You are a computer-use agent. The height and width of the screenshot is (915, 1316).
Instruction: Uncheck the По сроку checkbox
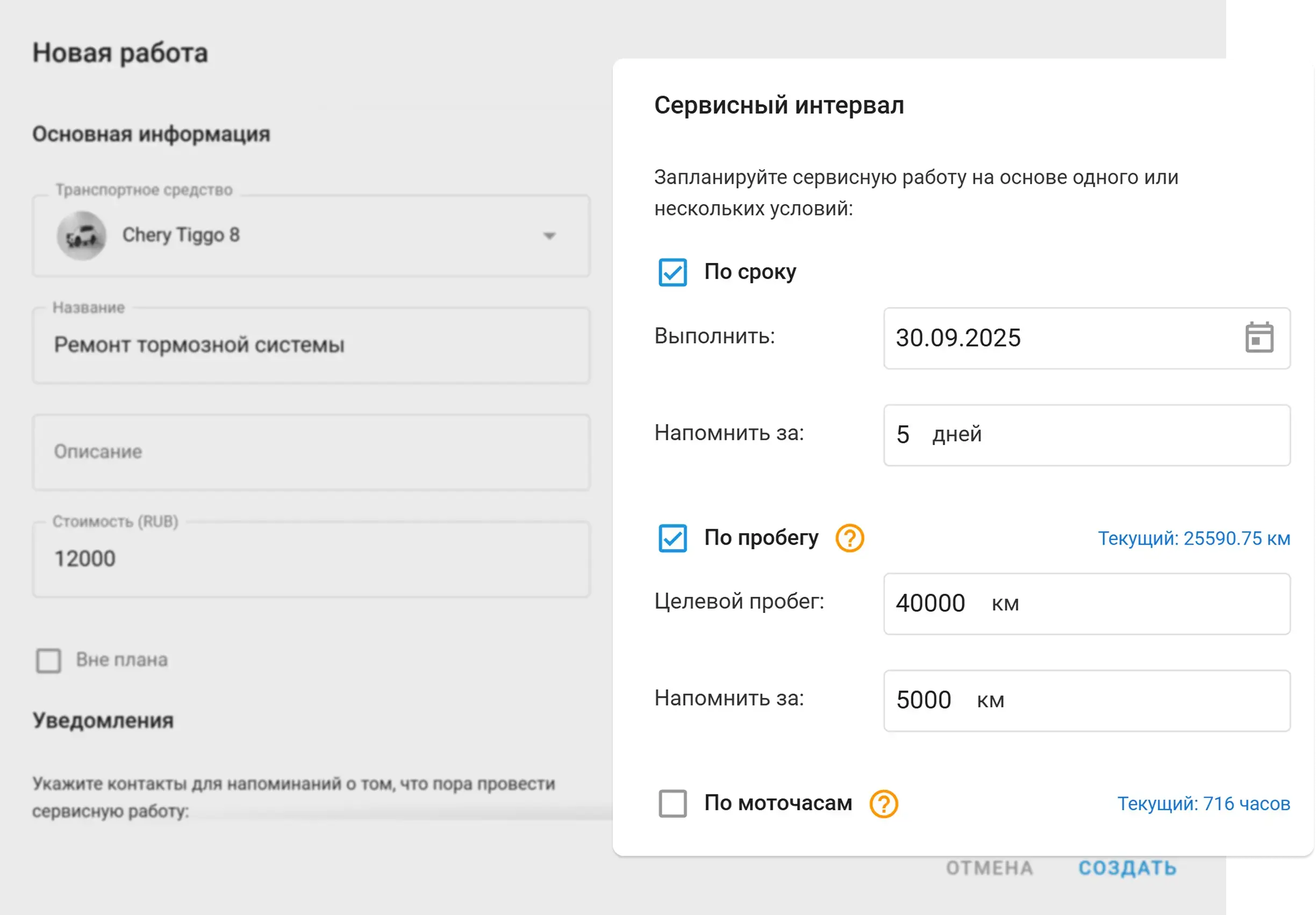[x=673, y=273]
